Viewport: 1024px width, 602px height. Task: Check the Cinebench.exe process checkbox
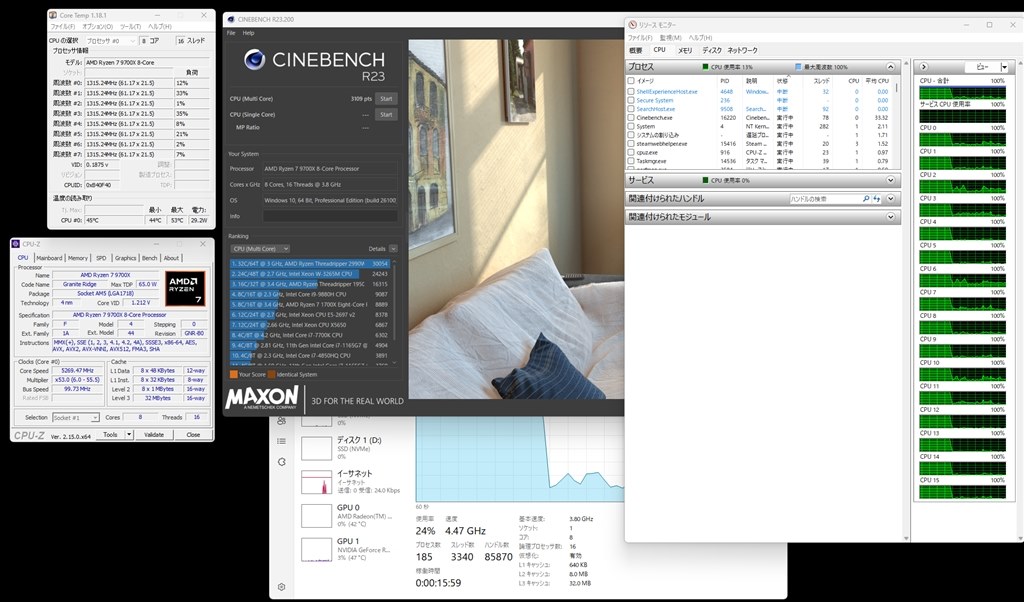click(x=631, y=118)
